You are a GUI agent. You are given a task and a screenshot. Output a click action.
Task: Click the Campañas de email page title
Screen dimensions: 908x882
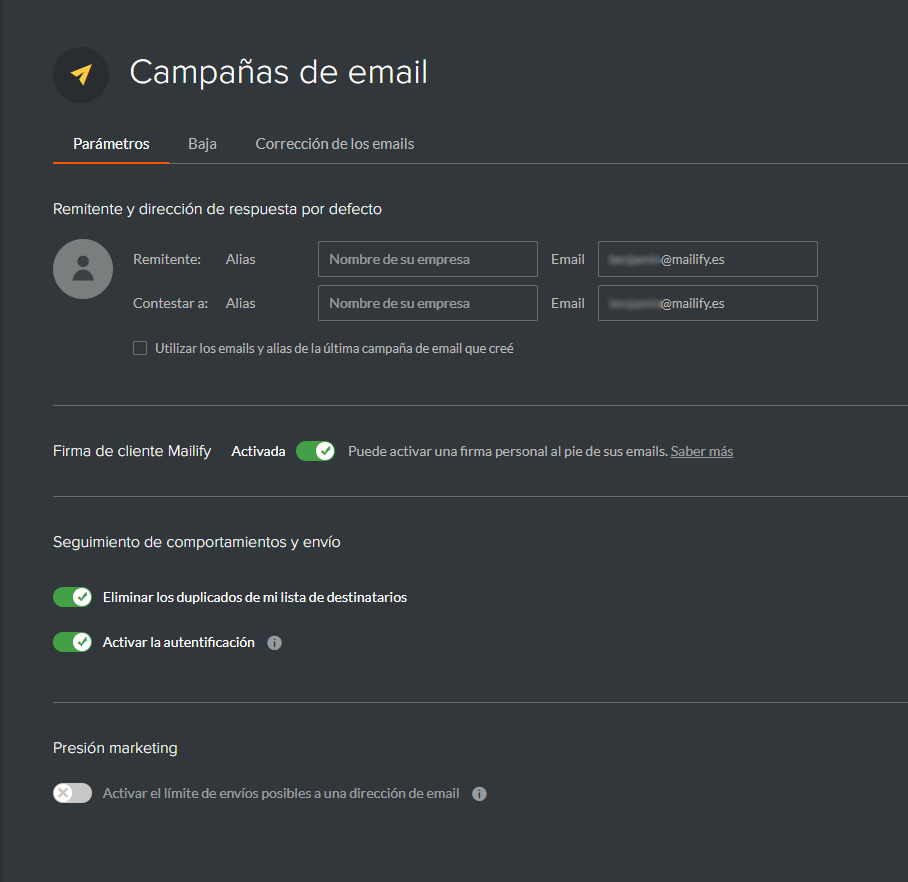(x=279, y=72)
